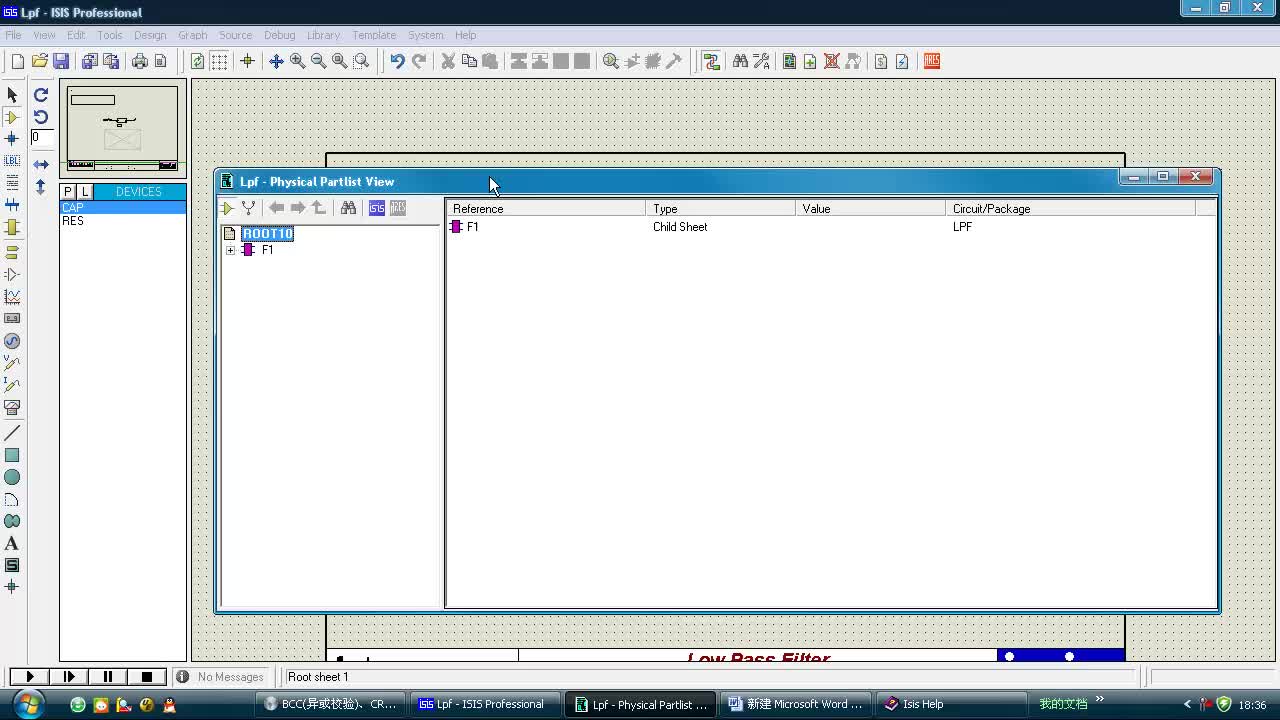Screen dimensions: 1280x720
Task: Stop the simulation
Action: pyautogui.click(x=147, y=677)
